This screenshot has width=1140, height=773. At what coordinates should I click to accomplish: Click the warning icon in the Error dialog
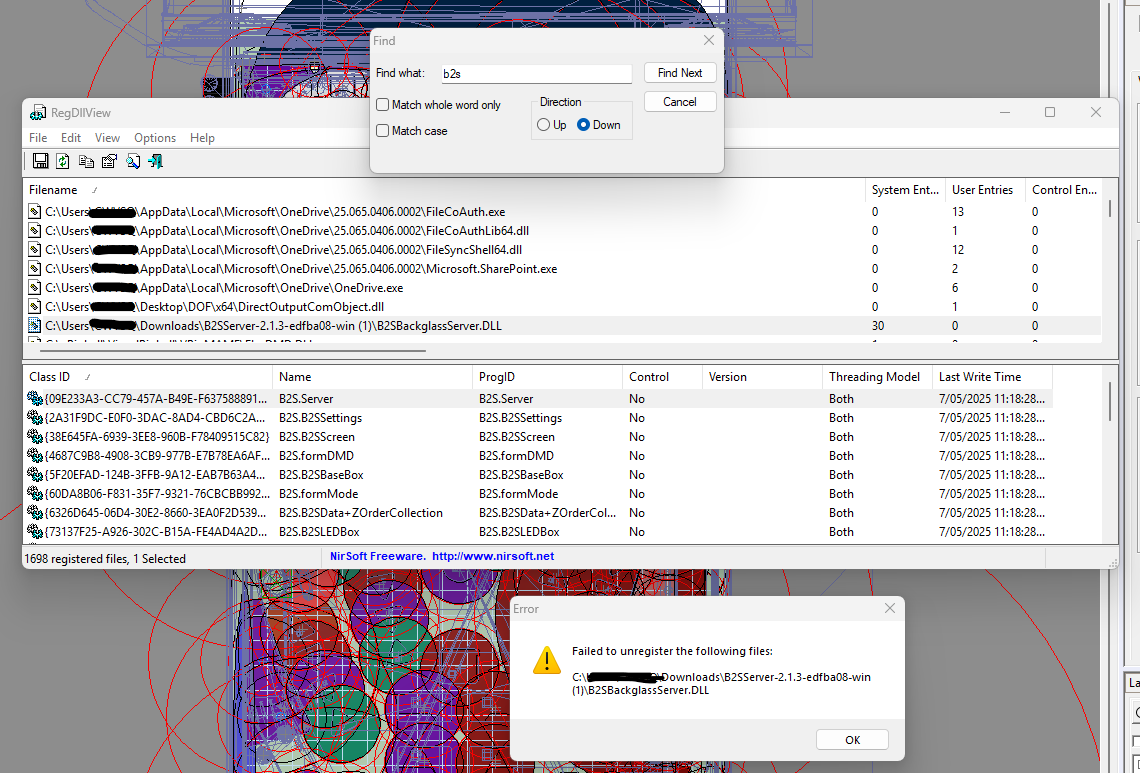click(x=546, y=659)
